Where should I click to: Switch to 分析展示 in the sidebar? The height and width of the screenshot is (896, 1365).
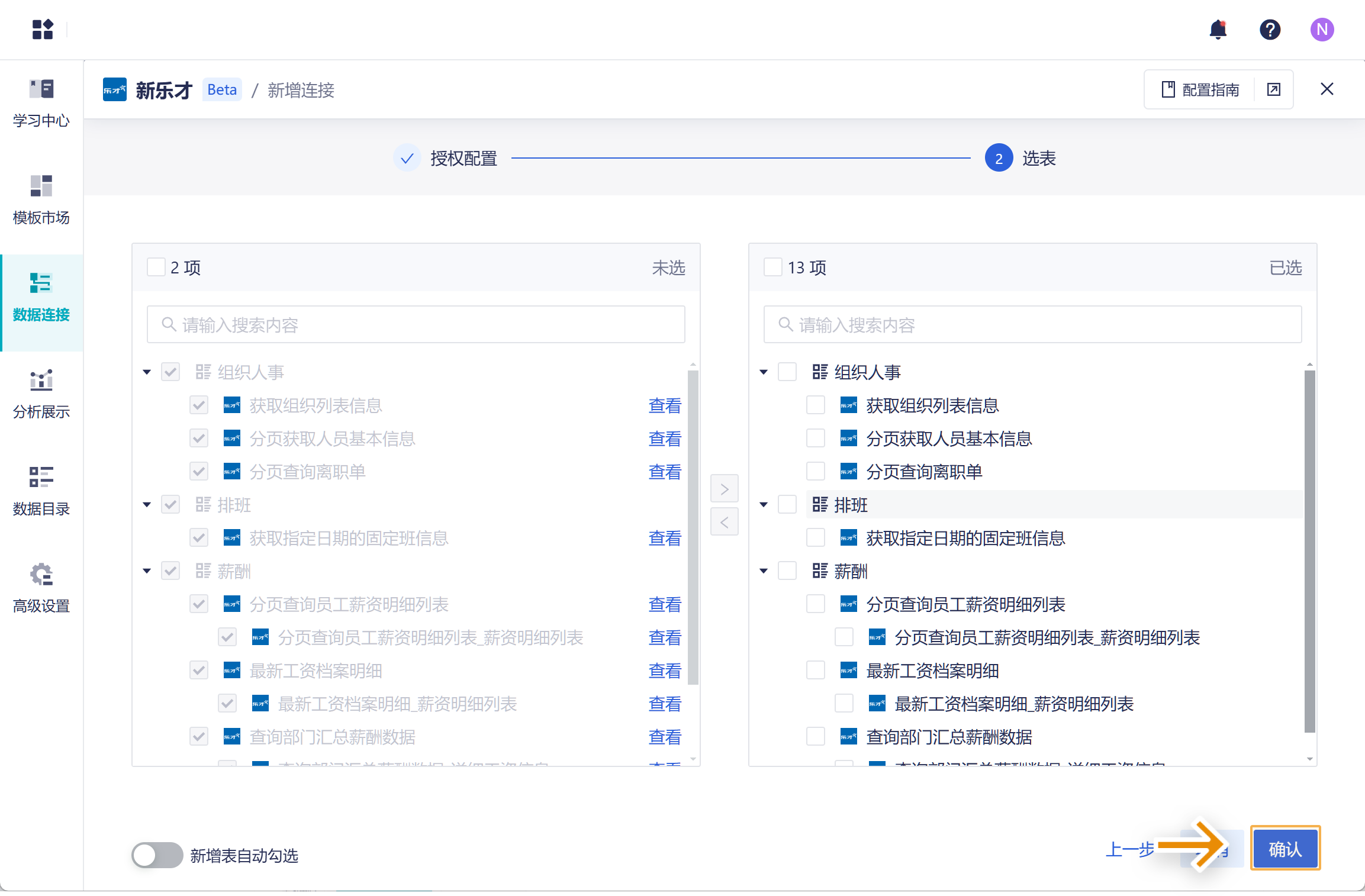[x=41, y=395]
